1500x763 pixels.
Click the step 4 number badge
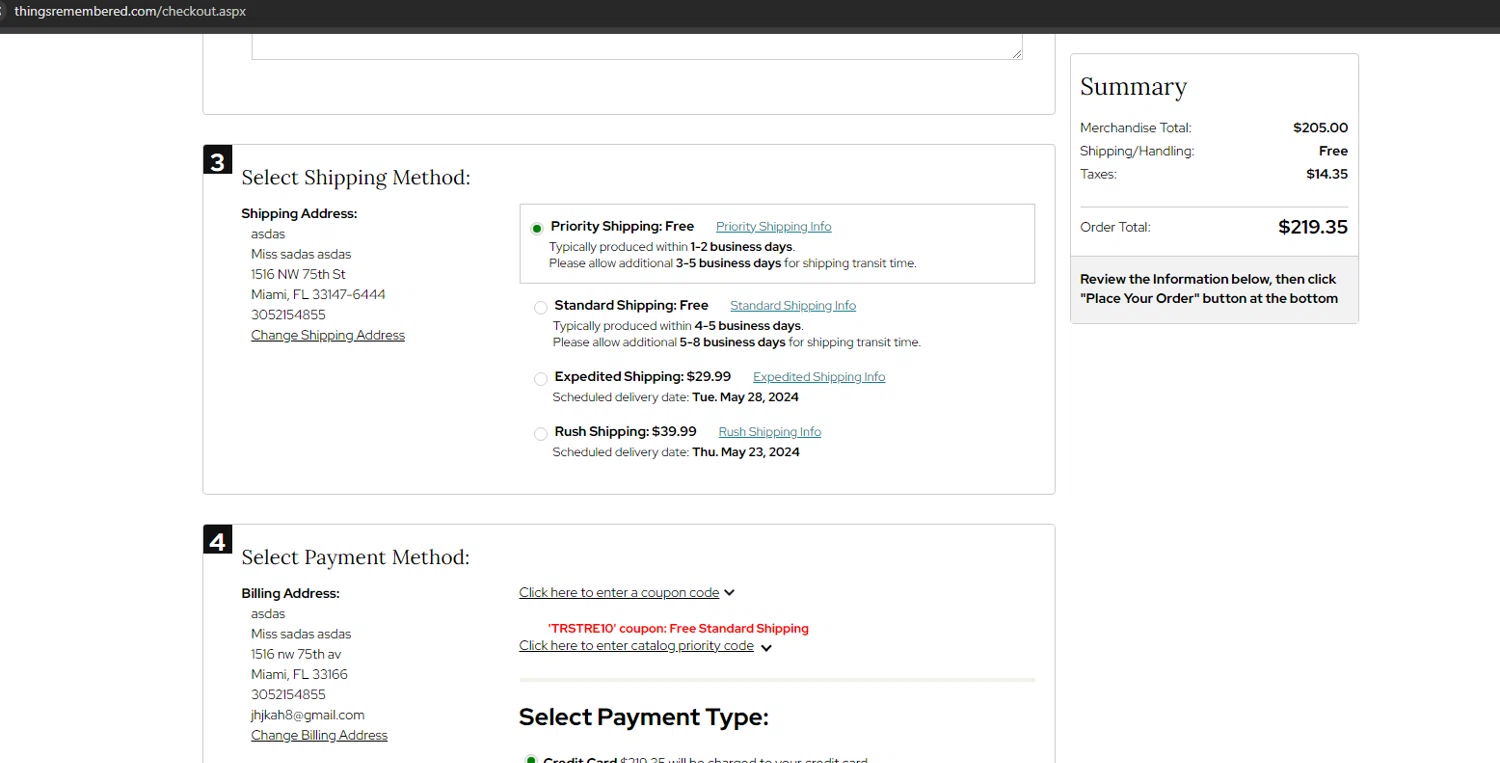217,540
